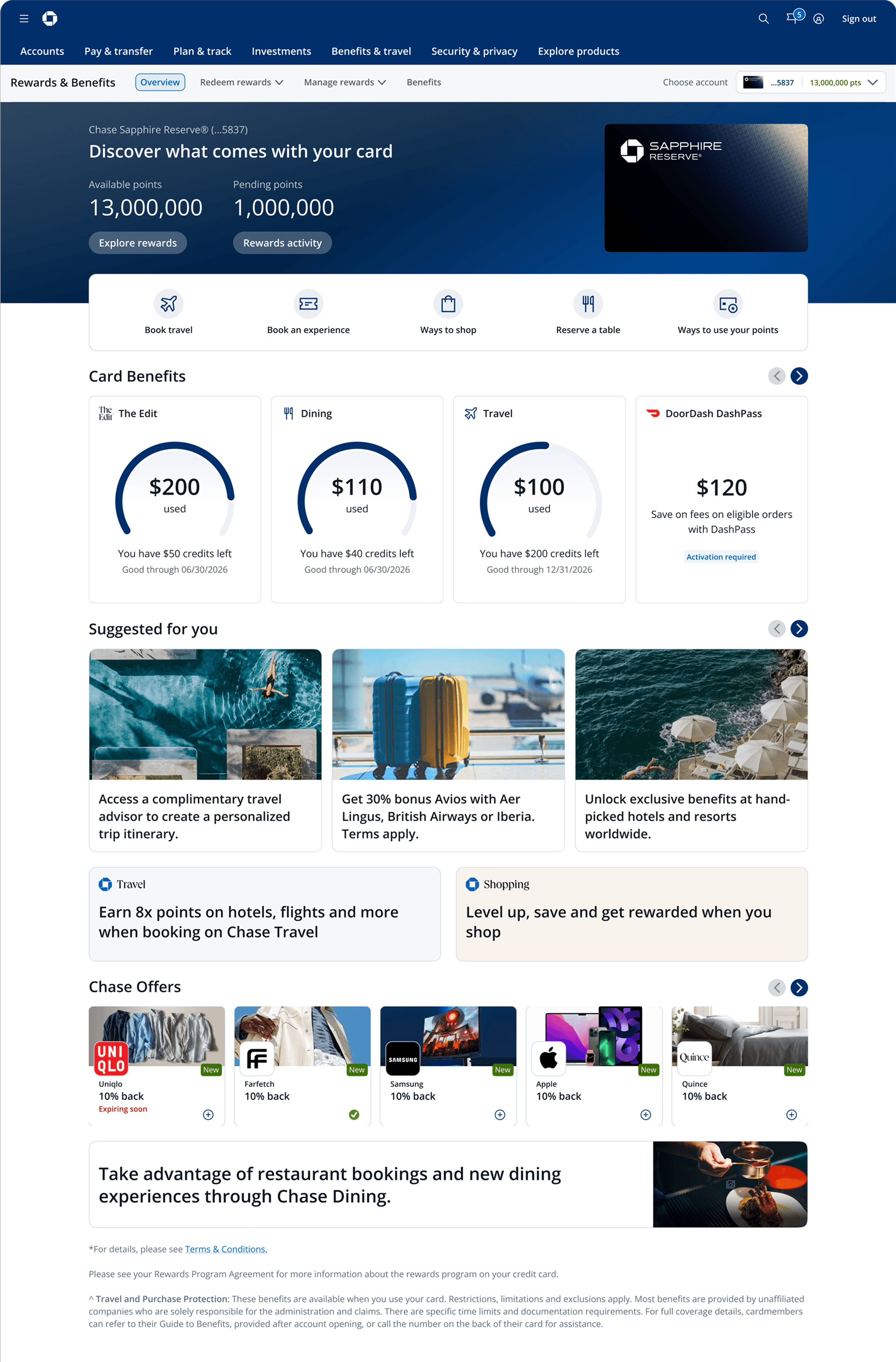896x1362 pixels.
Task: Add the Samsung 10% back offer
Action: 500,1115
